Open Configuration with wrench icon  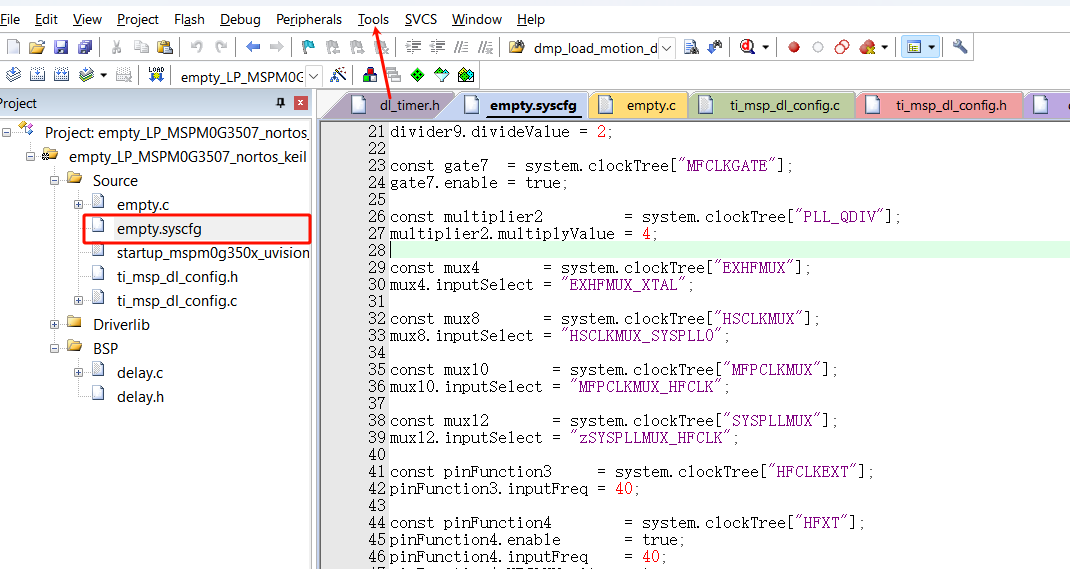pyautogui.click(x=959, y=47)
